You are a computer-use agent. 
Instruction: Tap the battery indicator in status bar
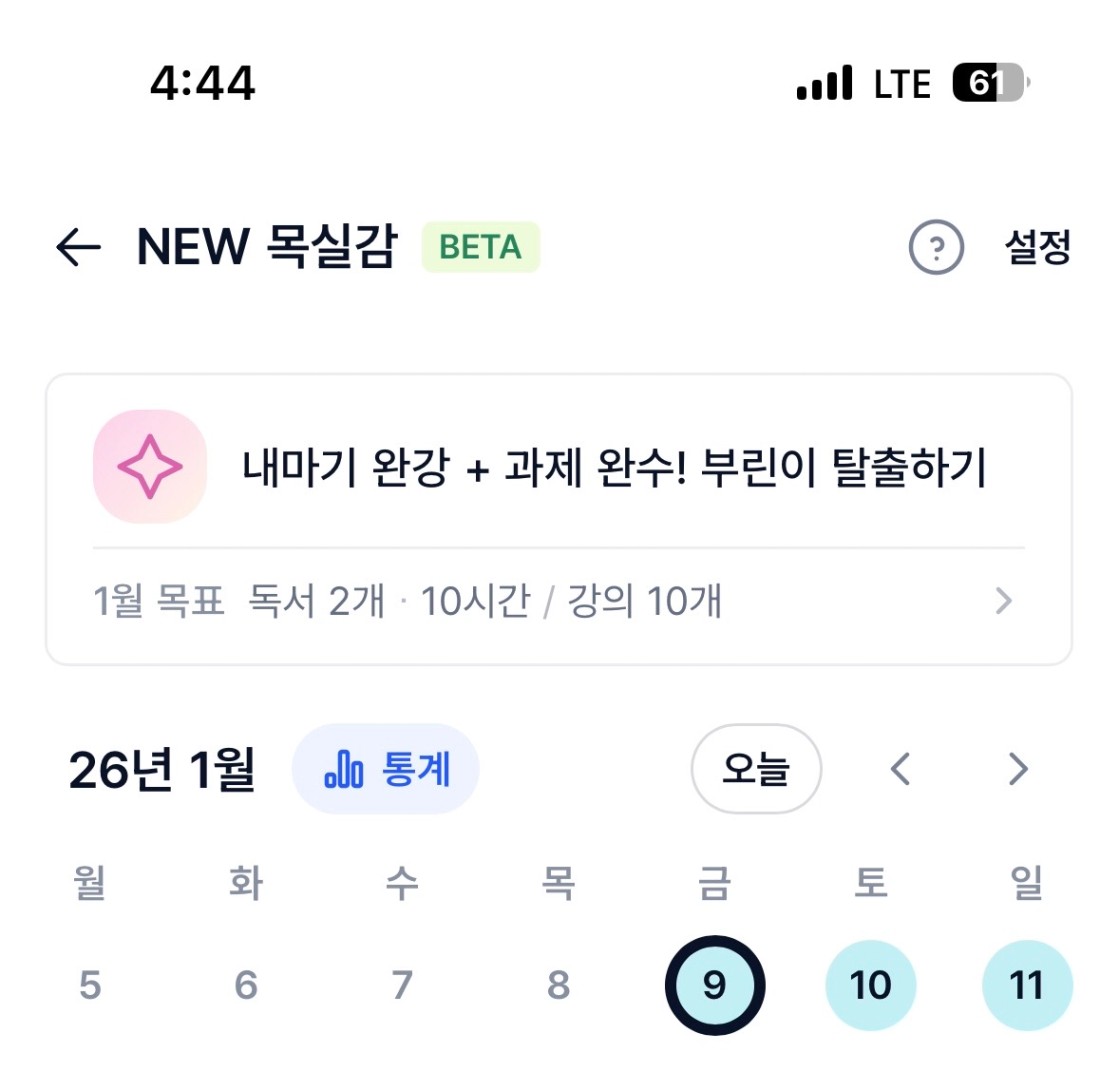989,84
